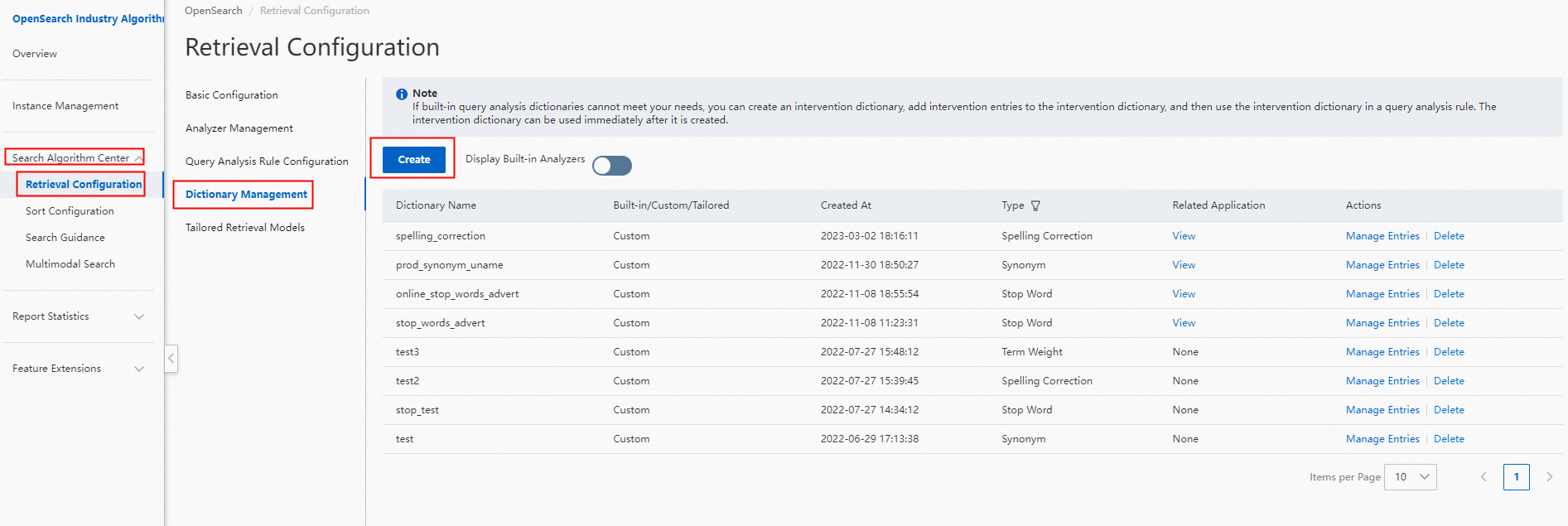
Task: Click Created At column header
Action: 846,205
